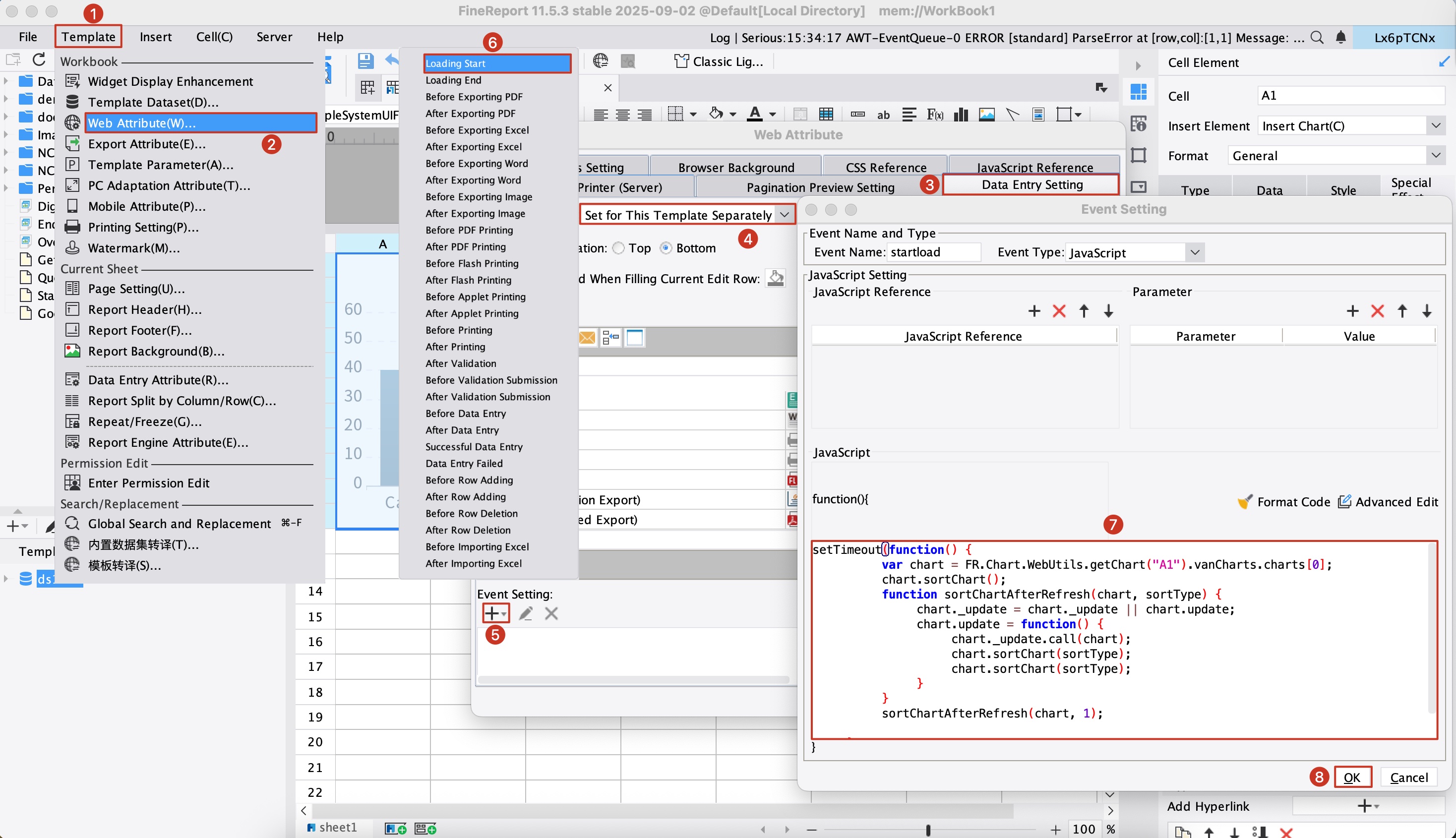
Task: Open the Template menu
Action: [88, 37]
